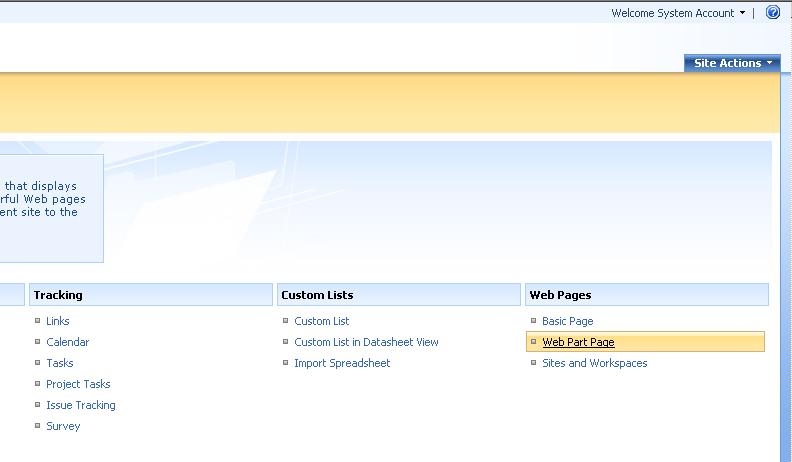Open the Project Tasks link

click(78, 384)
